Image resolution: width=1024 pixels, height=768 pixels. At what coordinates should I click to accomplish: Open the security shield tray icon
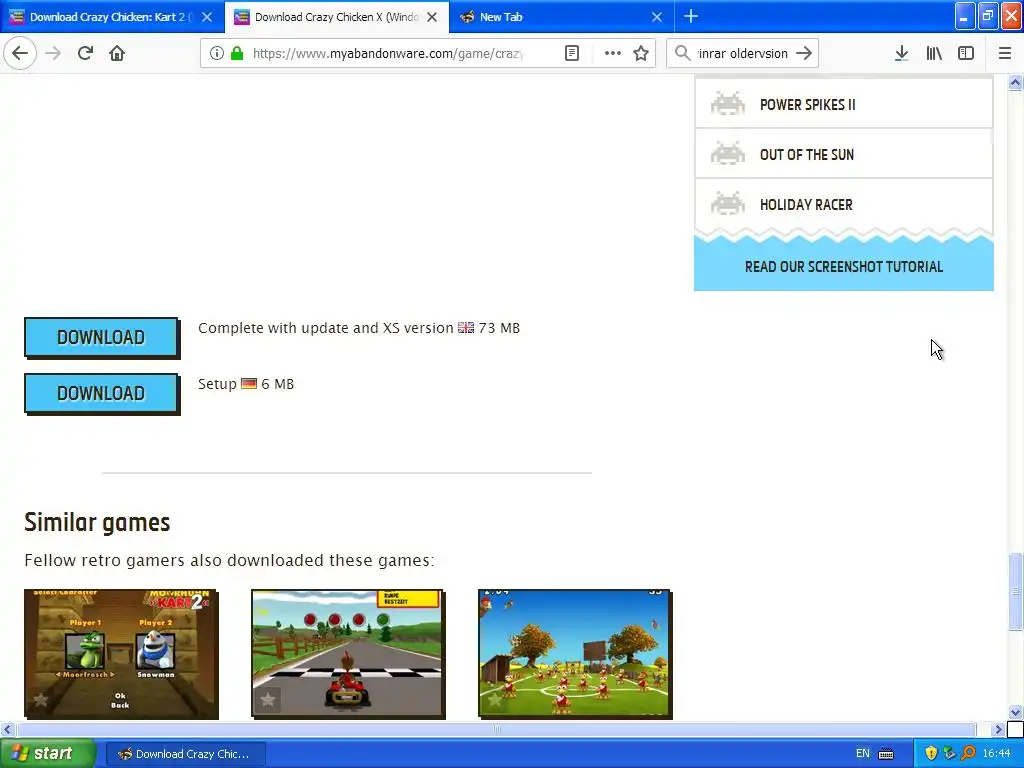coord(931,754)
